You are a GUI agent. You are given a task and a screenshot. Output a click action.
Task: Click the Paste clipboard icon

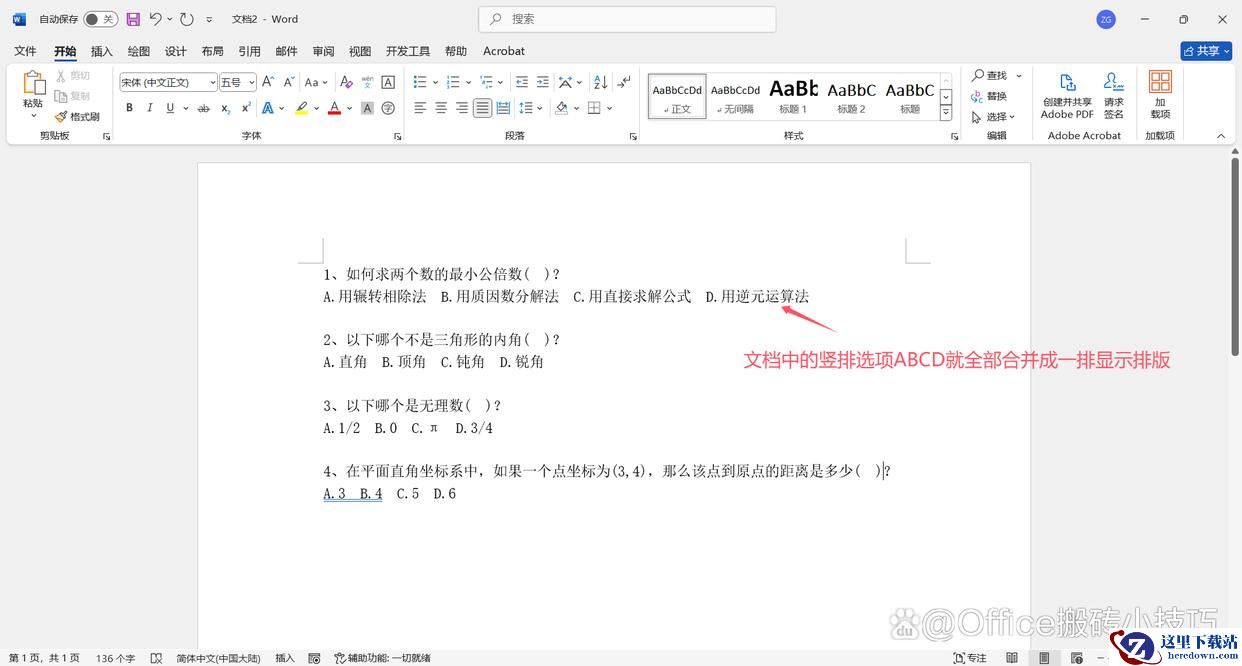33,84
